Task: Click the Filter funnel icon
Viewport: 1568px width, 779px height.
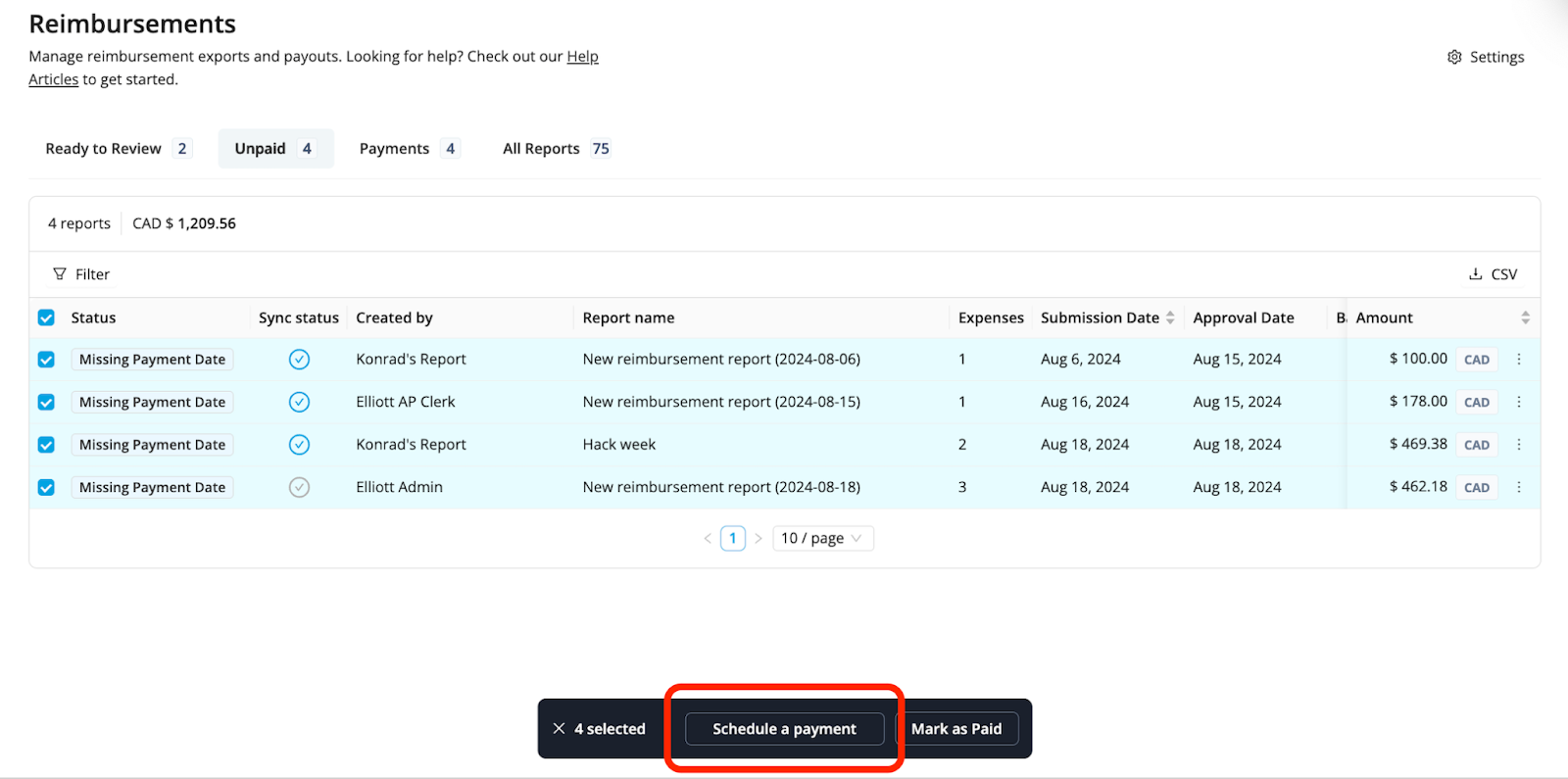Action: tap(60, 274)
